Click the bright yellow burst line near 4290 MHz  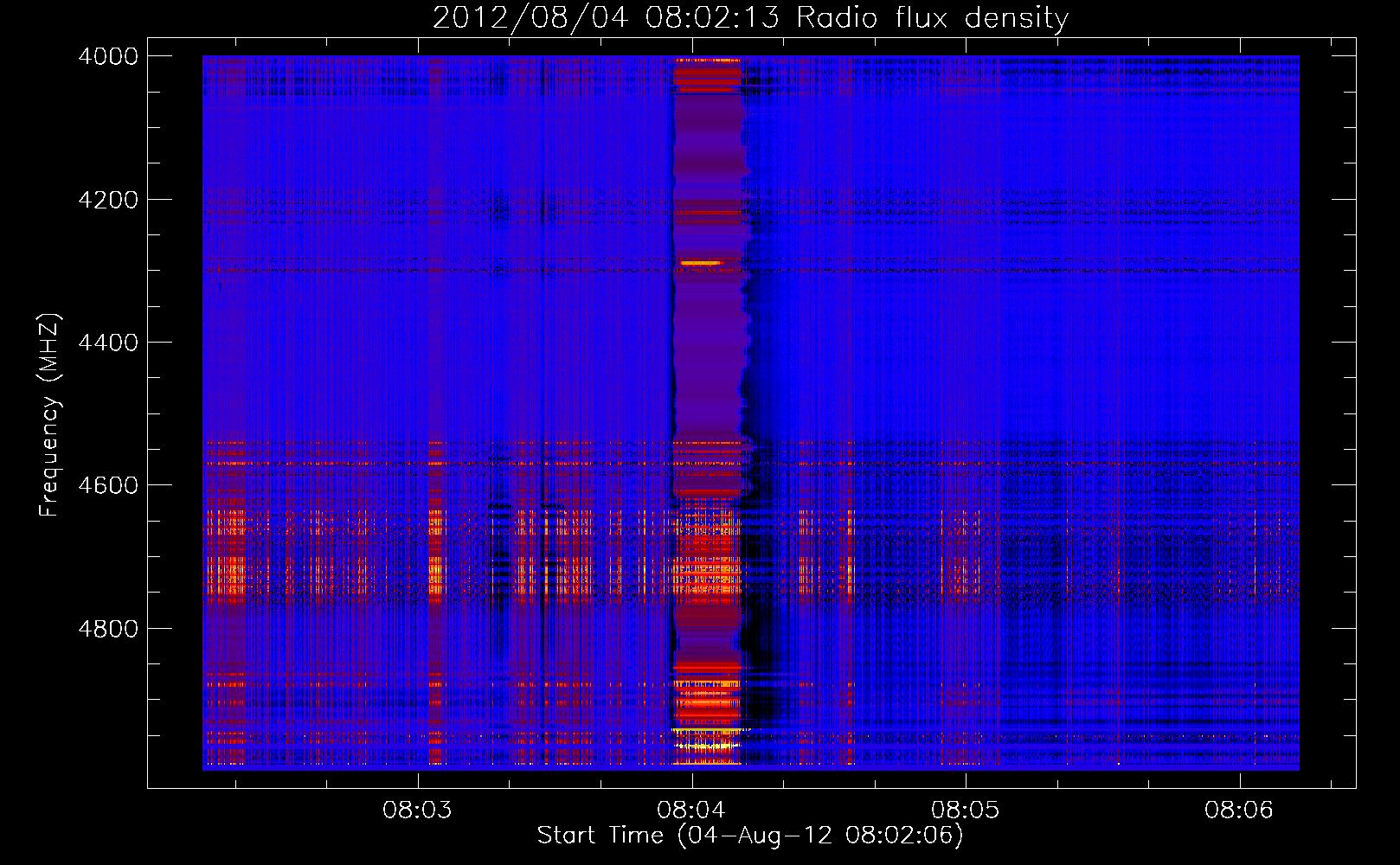click(701, 262)
